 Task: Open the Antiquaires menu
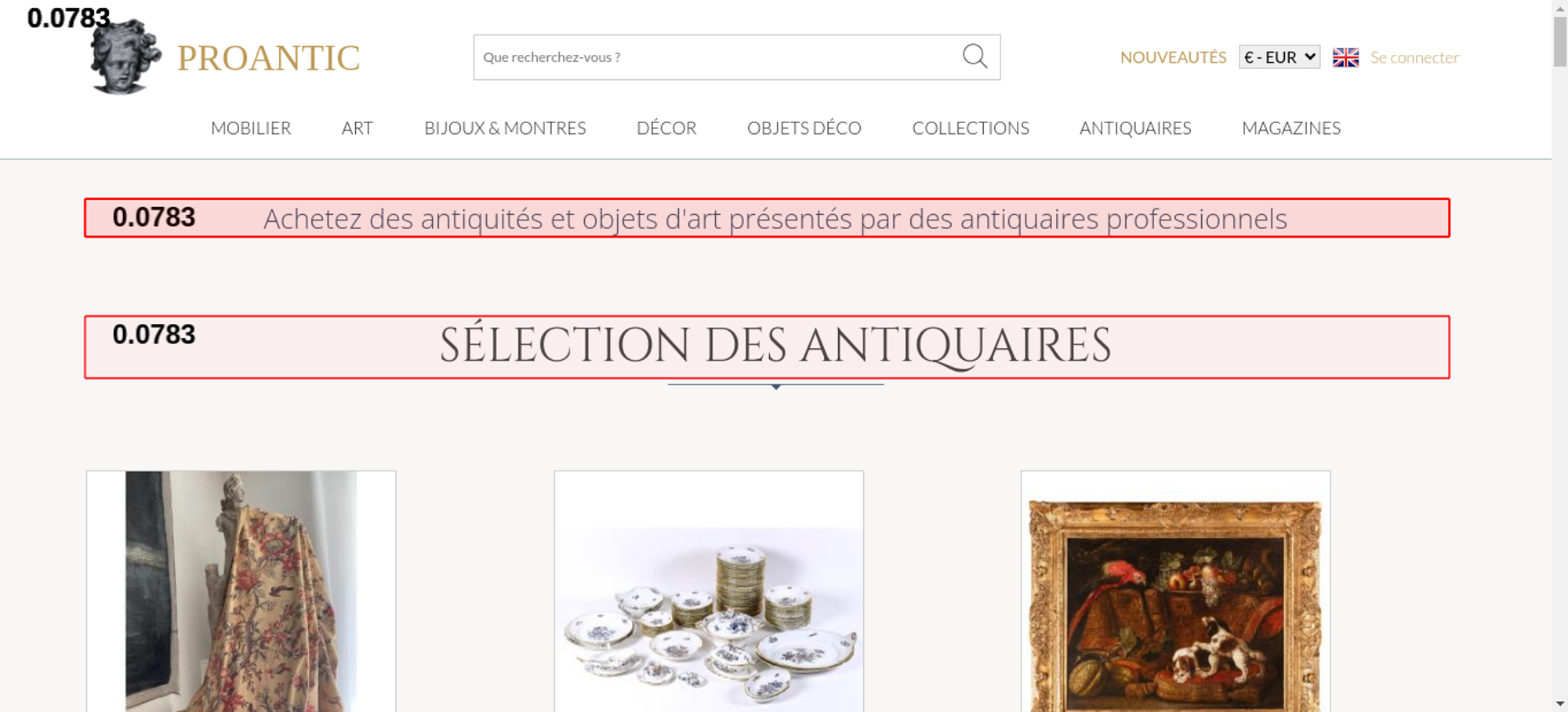tap(1135, 128)
